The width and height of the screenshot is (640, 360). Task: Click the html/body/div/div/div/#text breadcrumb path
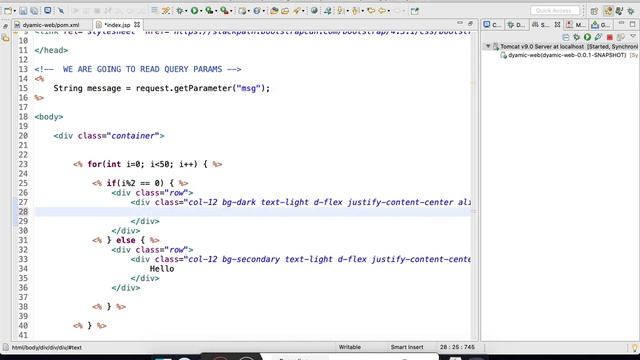(47, 347)
